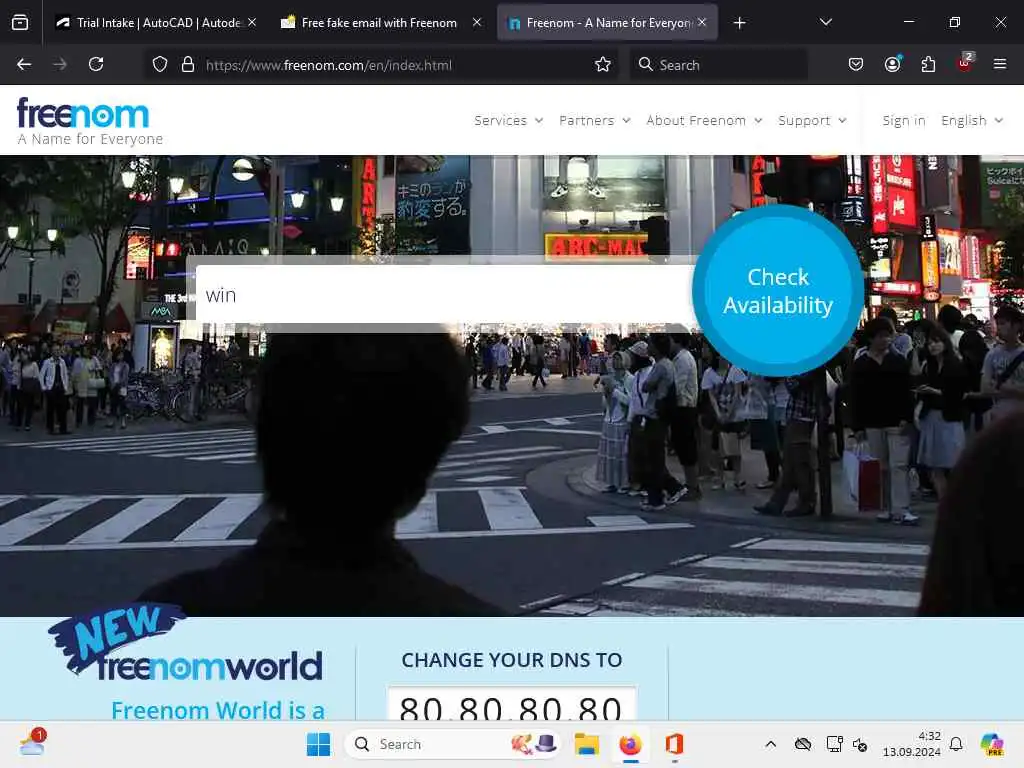Expand the Partners menu
This screenshot has height=768, width=1024.
click(594, 121)
